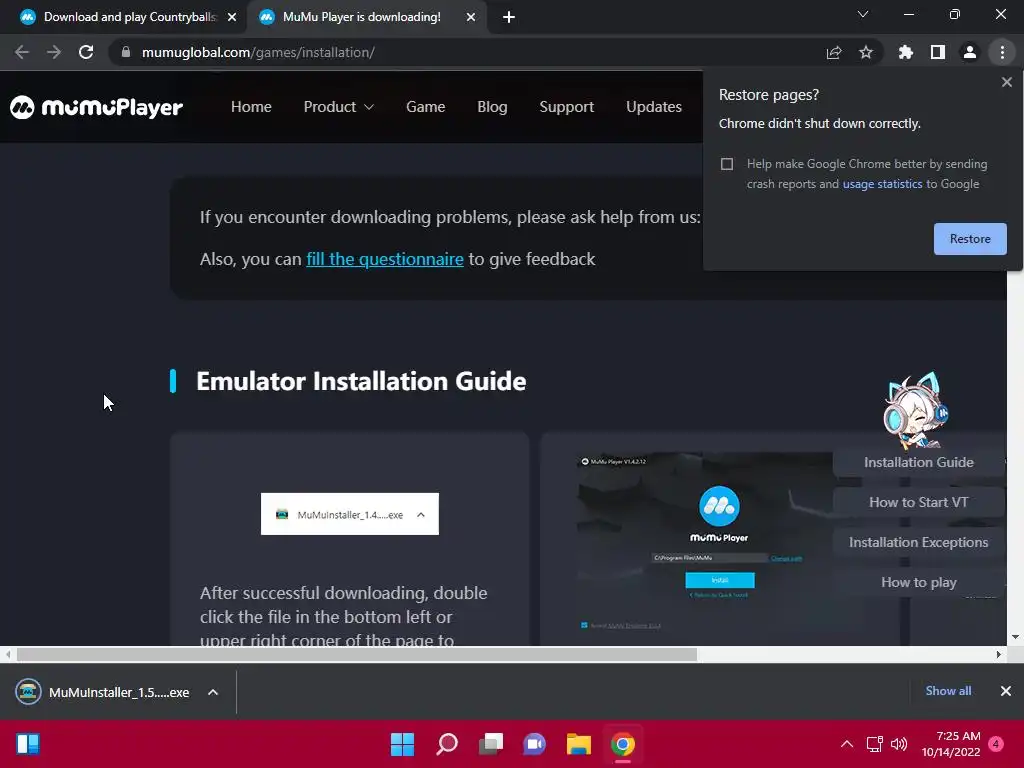Image resolution: width=1024 pixels, height=768 pixels.
Task: Show hidden tray icons chevron
Action: (x=847, y=744)
